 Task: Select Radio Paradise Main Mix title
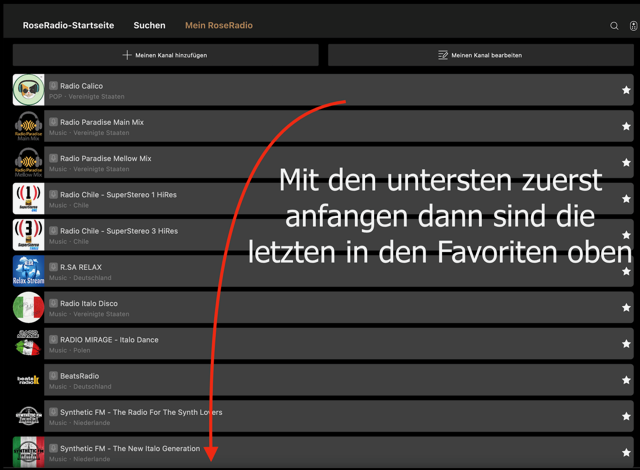(102, 122)
